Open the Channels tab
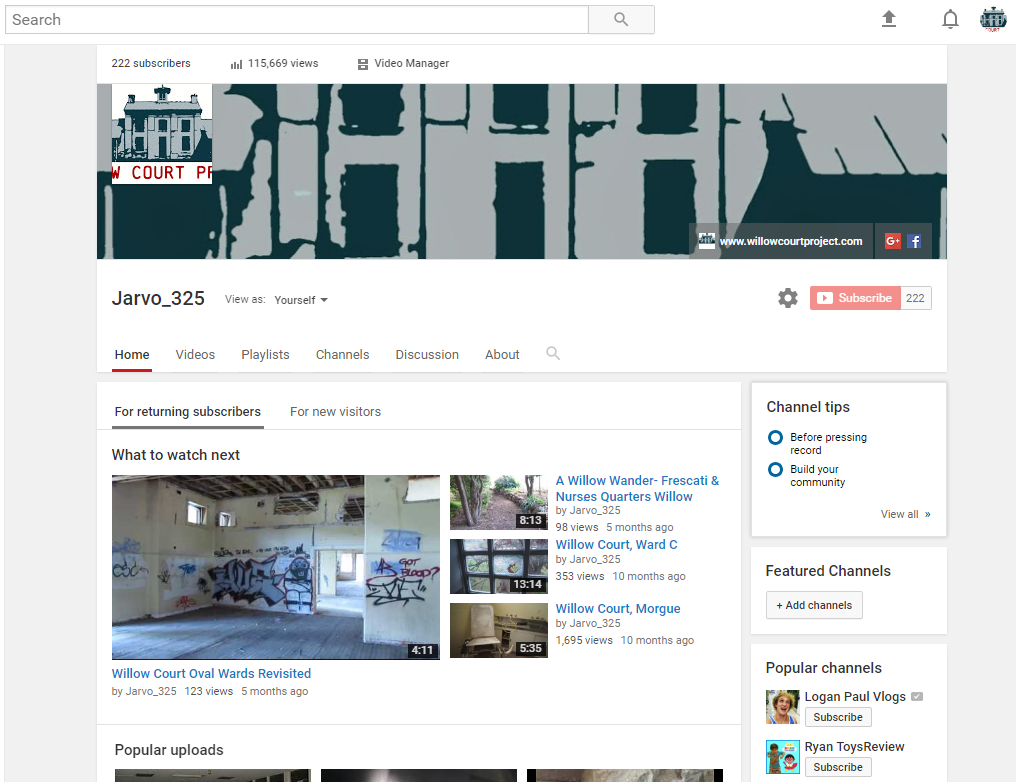 point(342,355)
